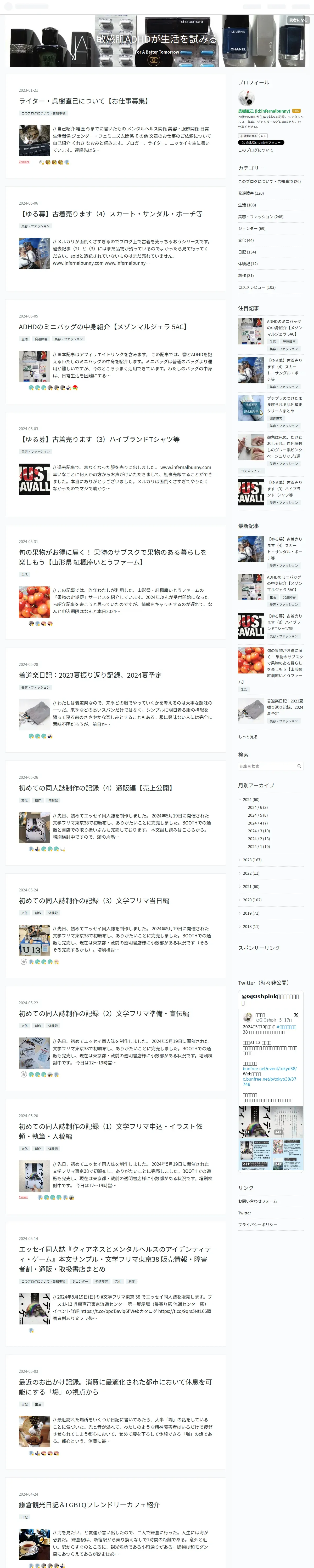This screenshot has height=1568, width=314.
Task: Open the プライバシーポリシー link
Action: click(257, 1225)
